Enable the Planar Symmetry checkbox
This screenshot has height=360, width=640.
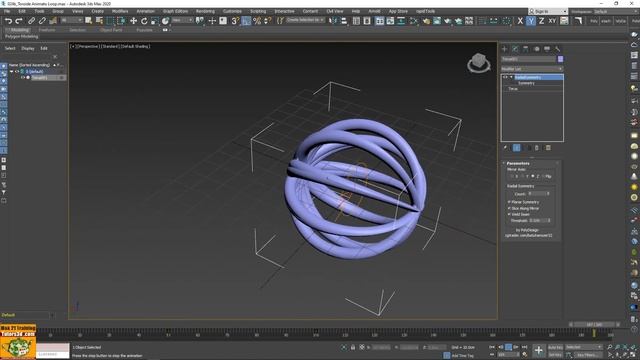point(509,202)
